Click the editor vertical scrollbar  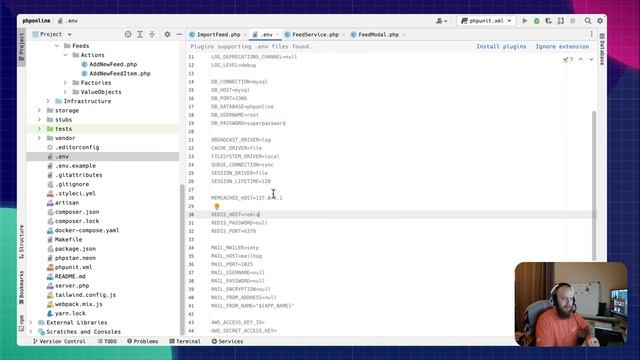point(594,186)
